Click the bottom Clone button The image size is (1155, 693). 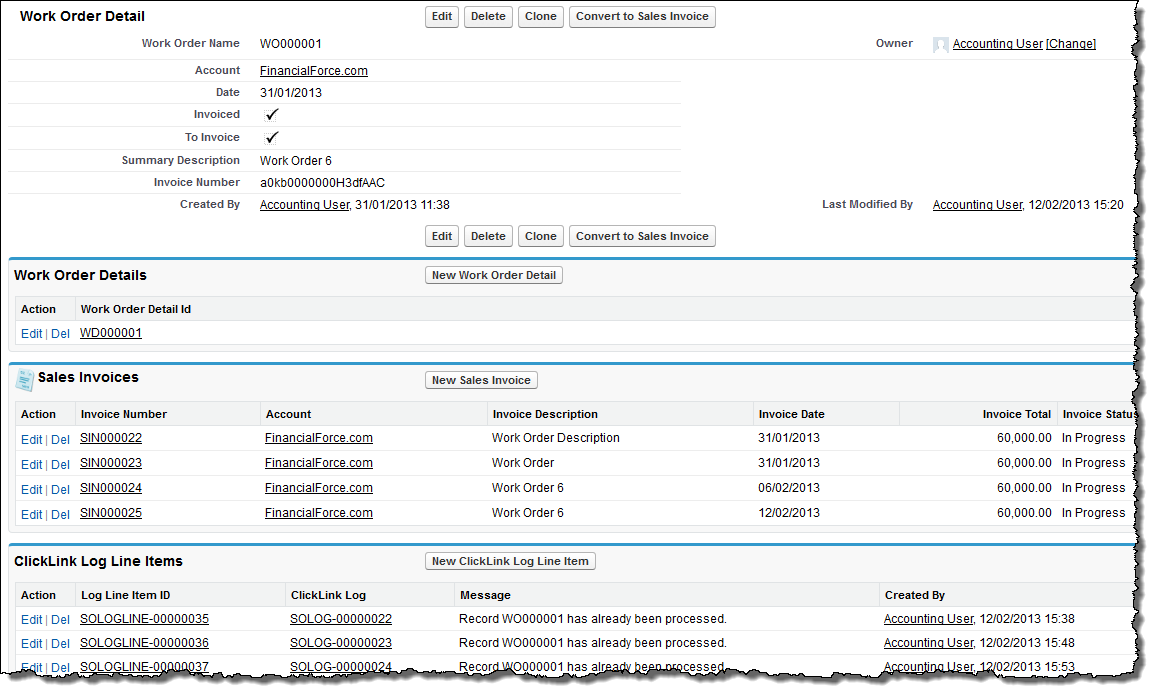coord(540,237)
